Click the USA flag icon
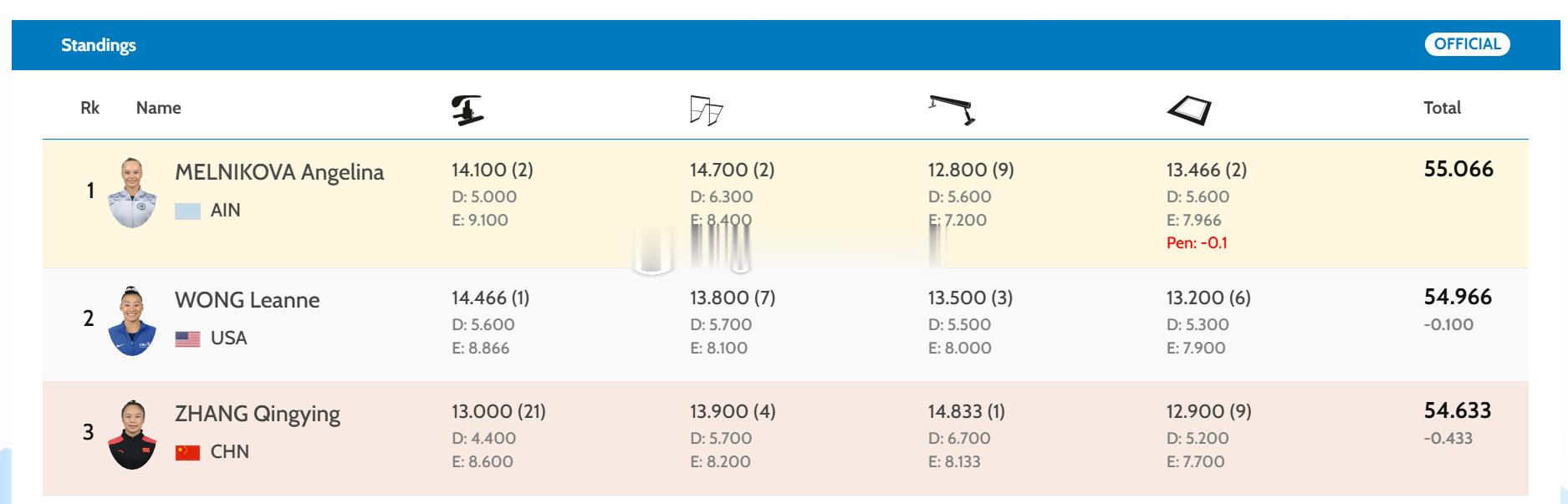1568x504 pixels. click(x=187, y=339)
